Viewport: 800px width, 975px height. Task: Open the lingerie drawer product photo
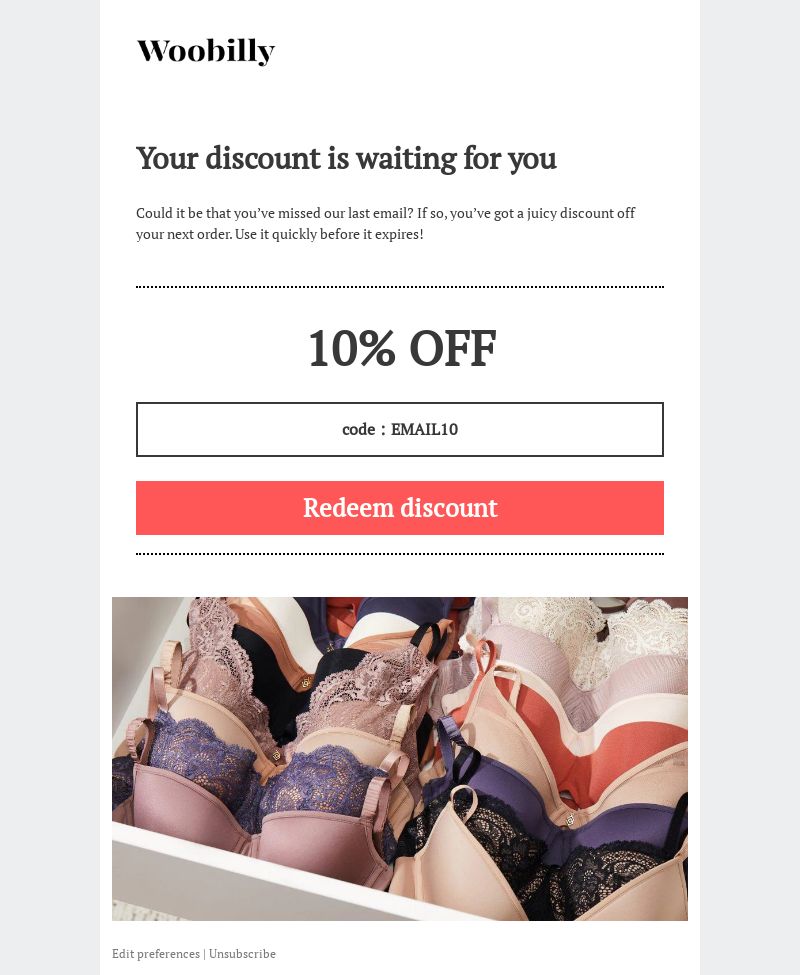pyautogui.click(x=400, y=759)
